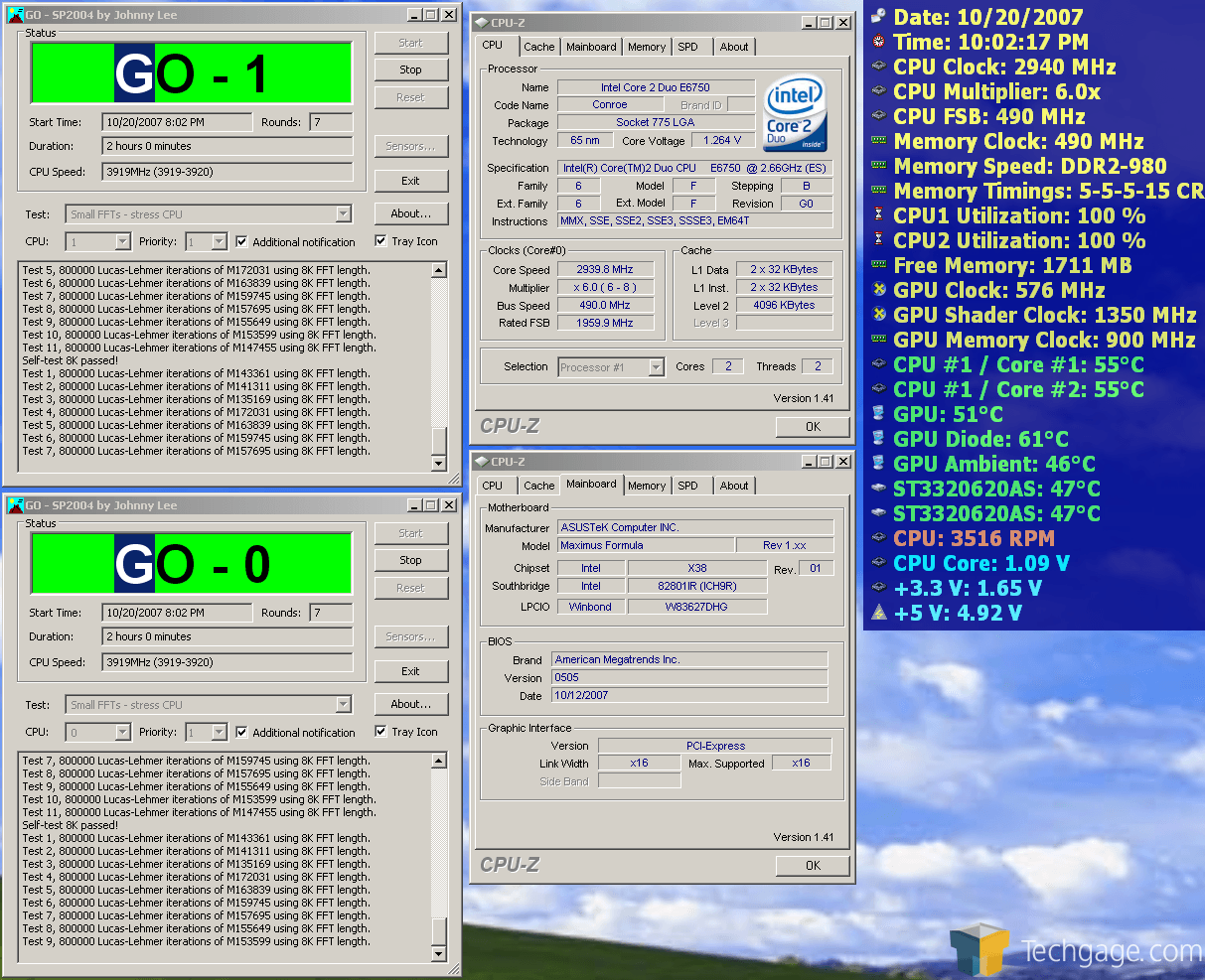Click the log scroll-up arrow in the GO - 1 window

click(x=439, y=270)
